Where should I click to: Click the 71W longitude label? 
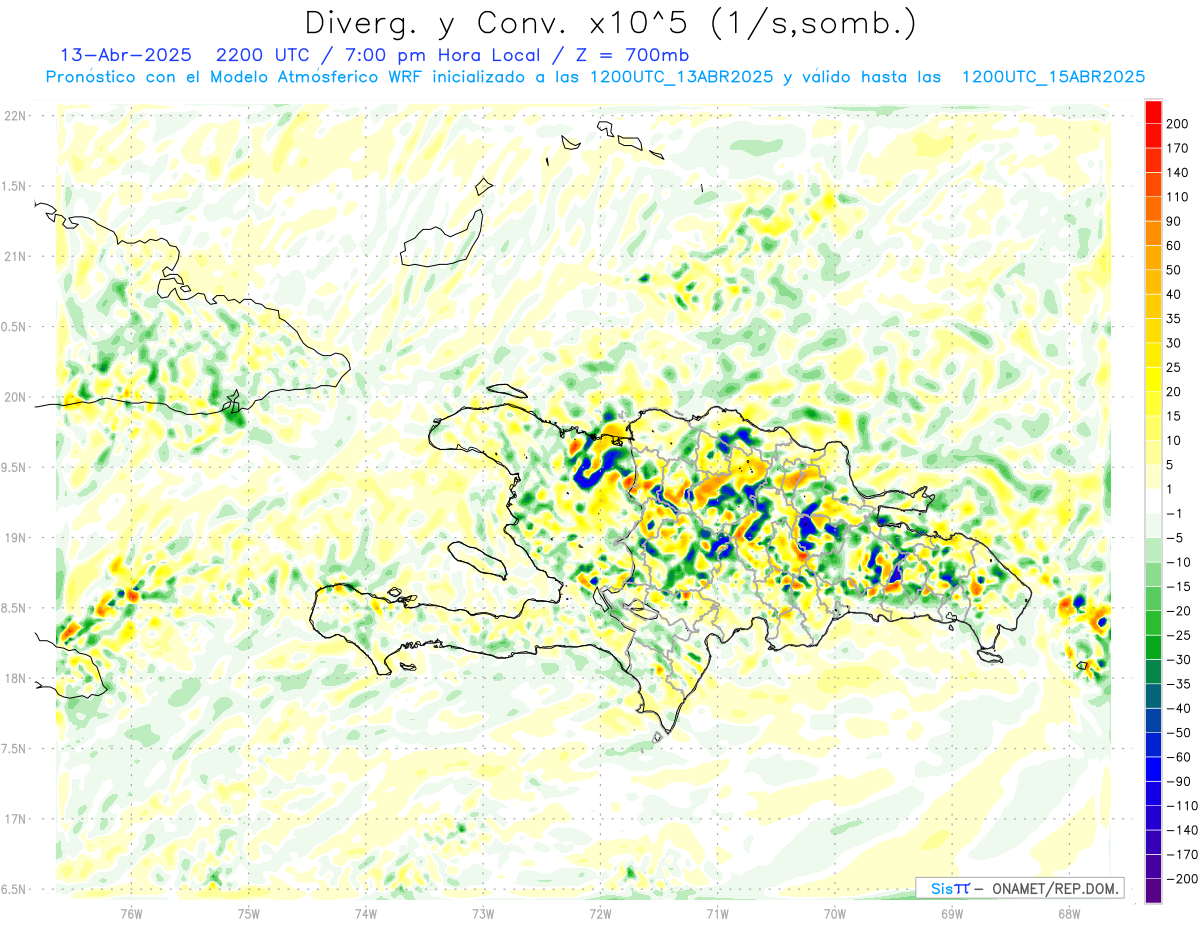tap(717, 914)
